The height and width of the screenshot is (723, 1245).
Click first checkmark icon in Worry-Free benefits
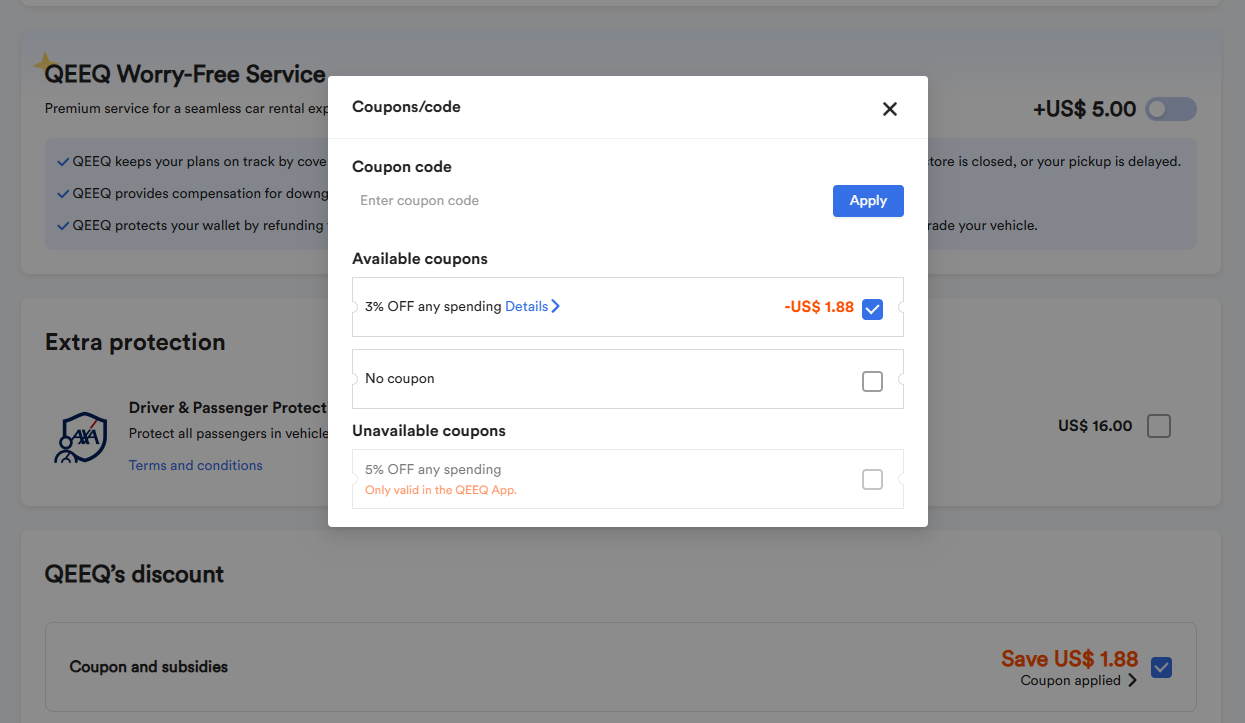click(x=63, y=162)
